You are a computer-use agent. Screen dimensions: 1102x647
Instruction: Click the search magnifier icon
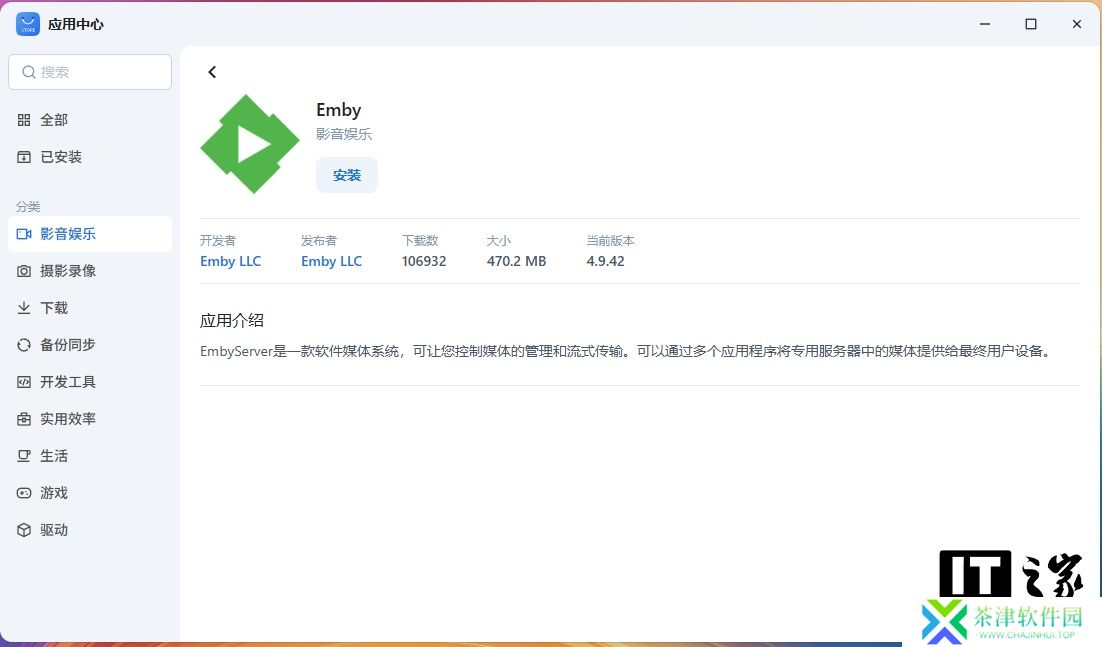(x=29, y=72)
